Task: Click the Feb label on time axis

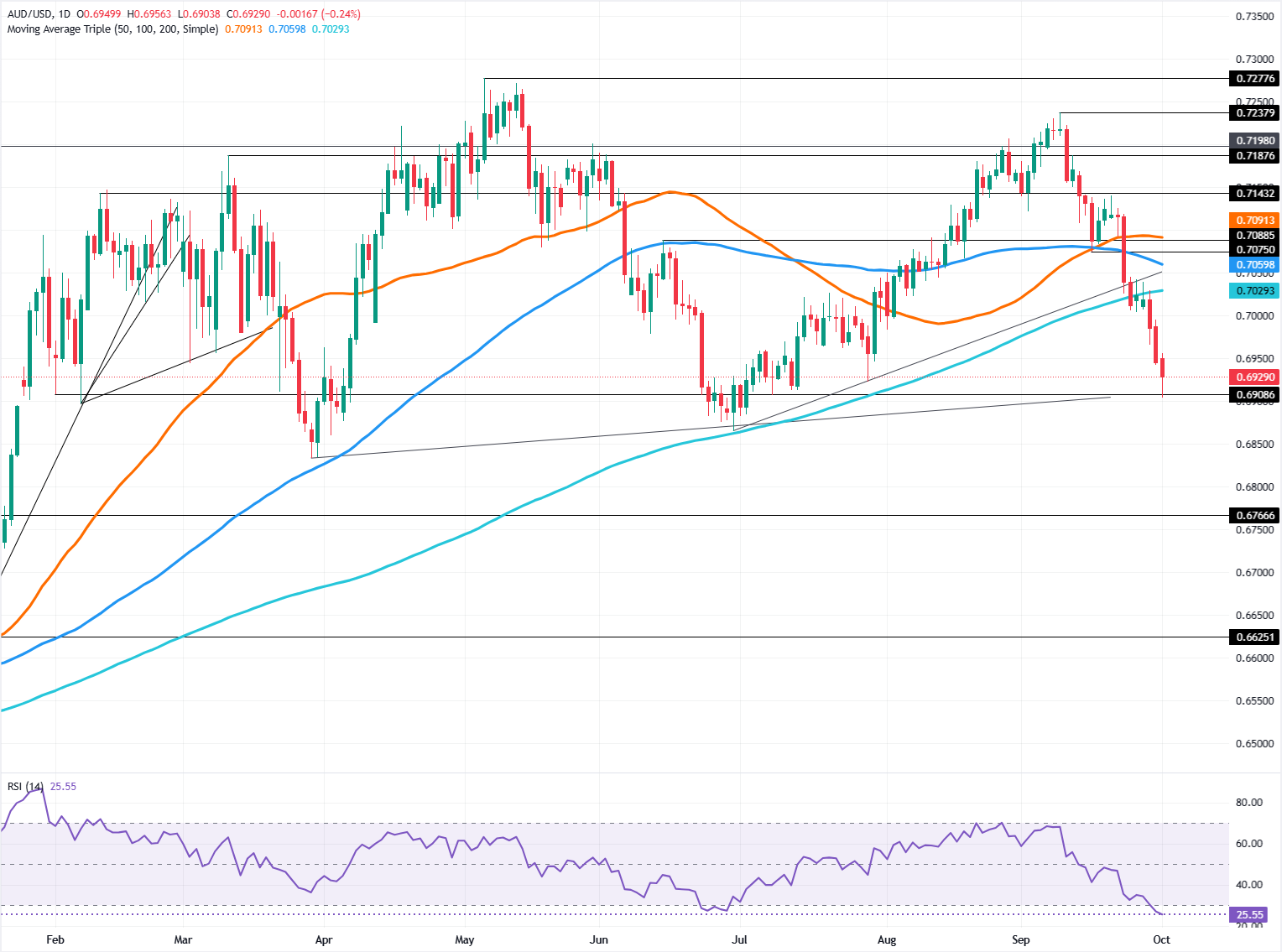Action: click(55, 939)
